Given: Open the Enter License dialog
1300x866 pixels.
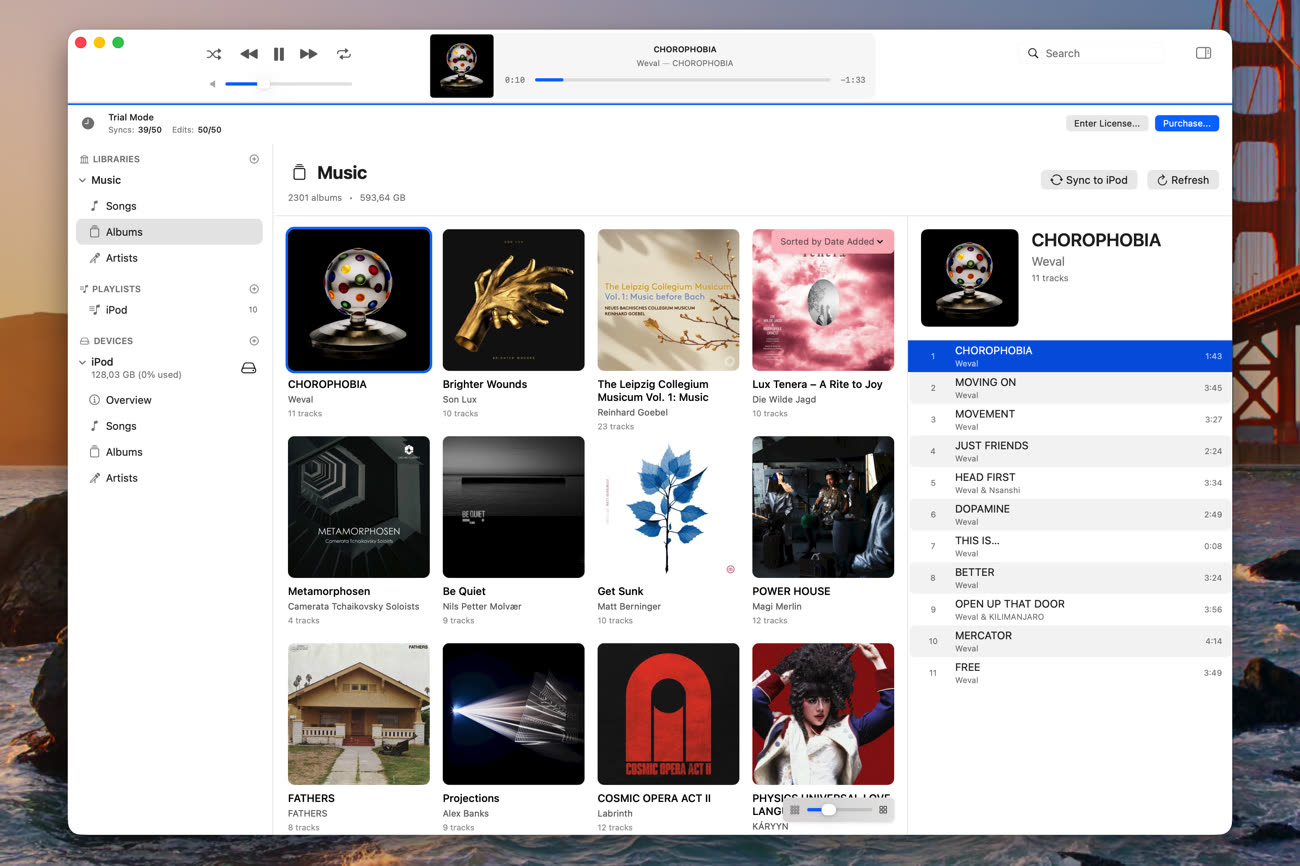Looking at the screenshot, I should 1106,123.
